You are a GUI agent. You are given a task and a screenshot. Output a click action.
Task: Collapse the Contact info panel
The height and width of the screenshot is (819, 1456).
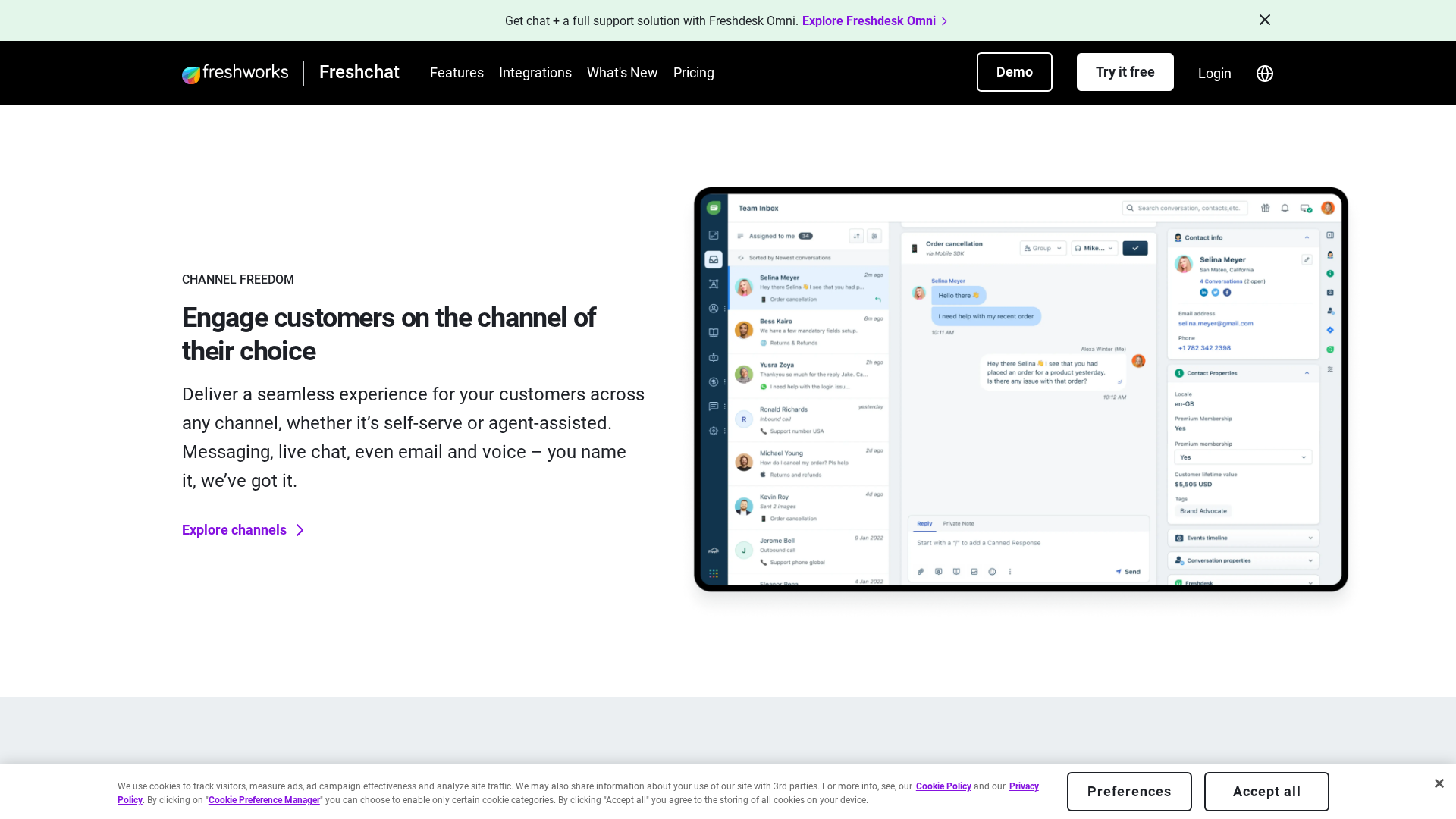[1307, 237]
